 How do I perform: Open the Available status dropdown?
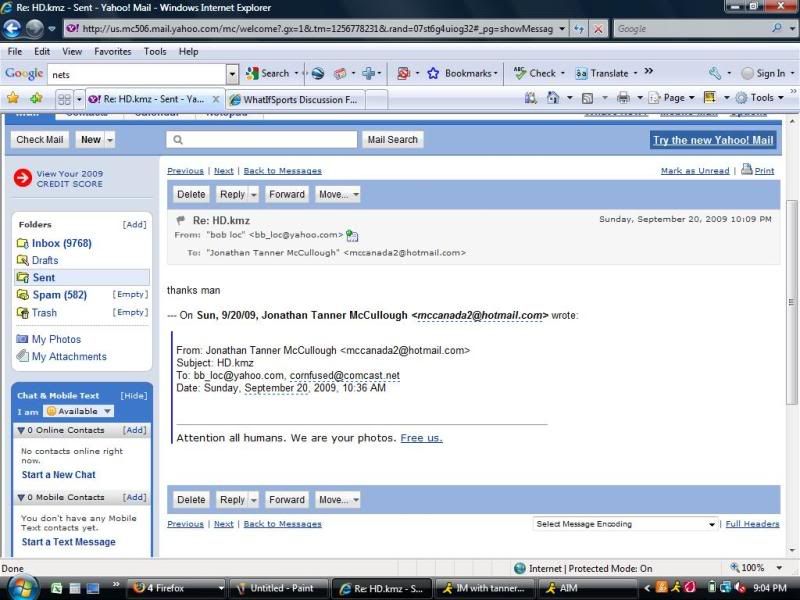(x=79, y=411)
